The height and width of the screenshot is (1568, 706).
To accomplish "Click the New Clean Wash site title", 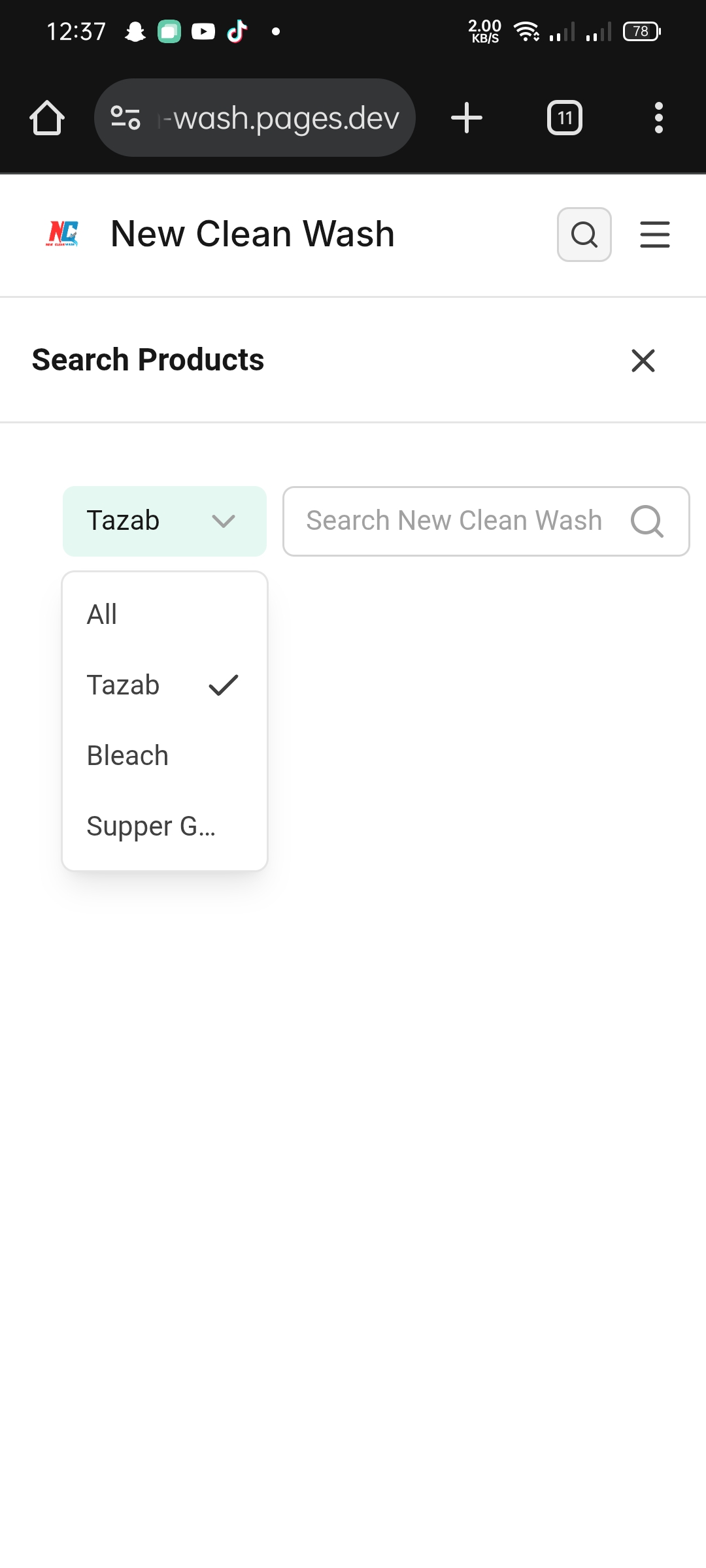I will coord(252,234).
